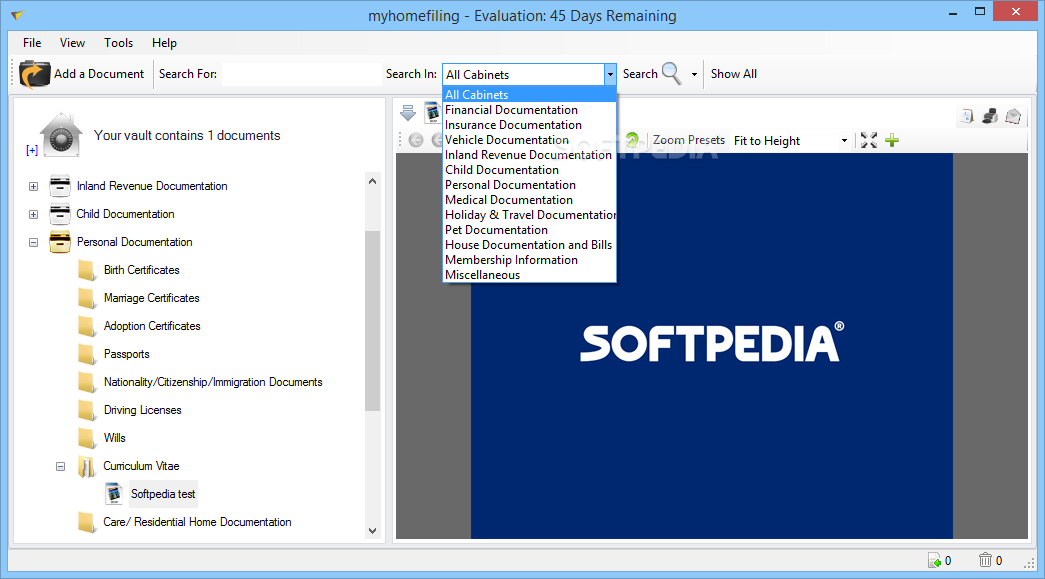
Task: Select All Cabinets in the dropdown list
Action: coord(529,95)
